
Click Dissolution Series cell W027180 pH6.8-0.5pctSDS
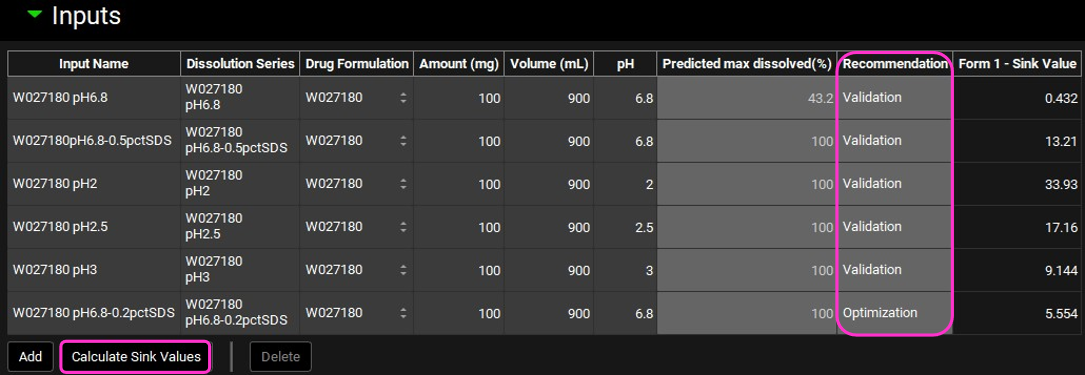241,141
